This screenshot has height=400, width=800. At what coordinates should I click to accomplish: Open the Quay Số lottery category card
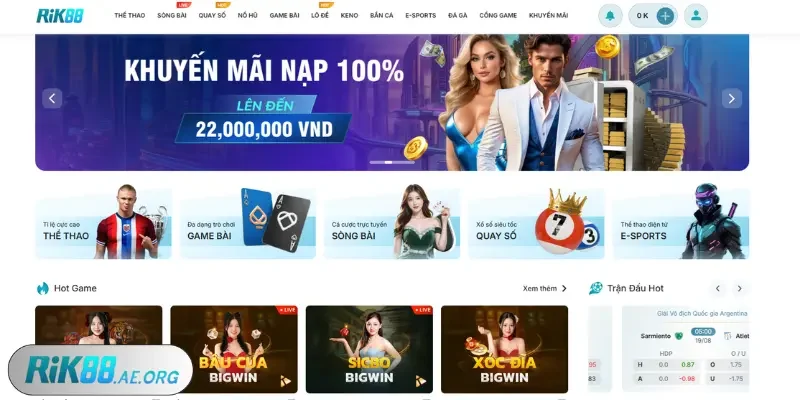tap(536, 223)
